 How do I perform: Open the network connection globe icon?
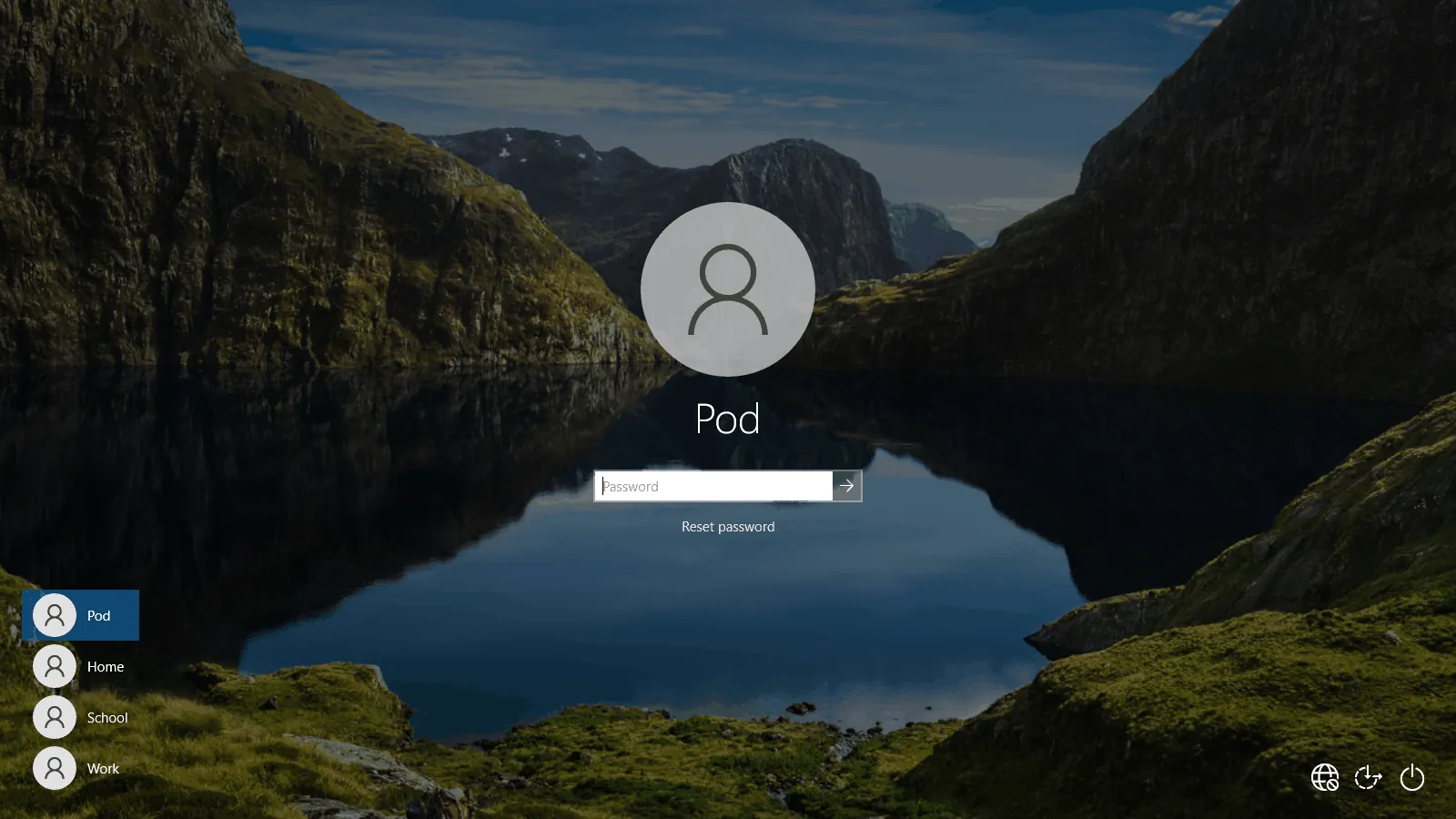[1324, 778]
